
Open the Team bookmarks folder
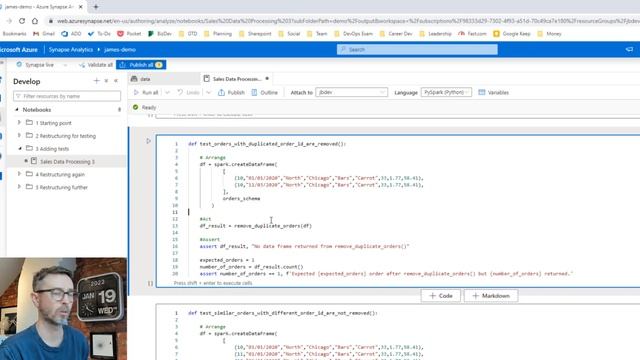pos(317,34)
